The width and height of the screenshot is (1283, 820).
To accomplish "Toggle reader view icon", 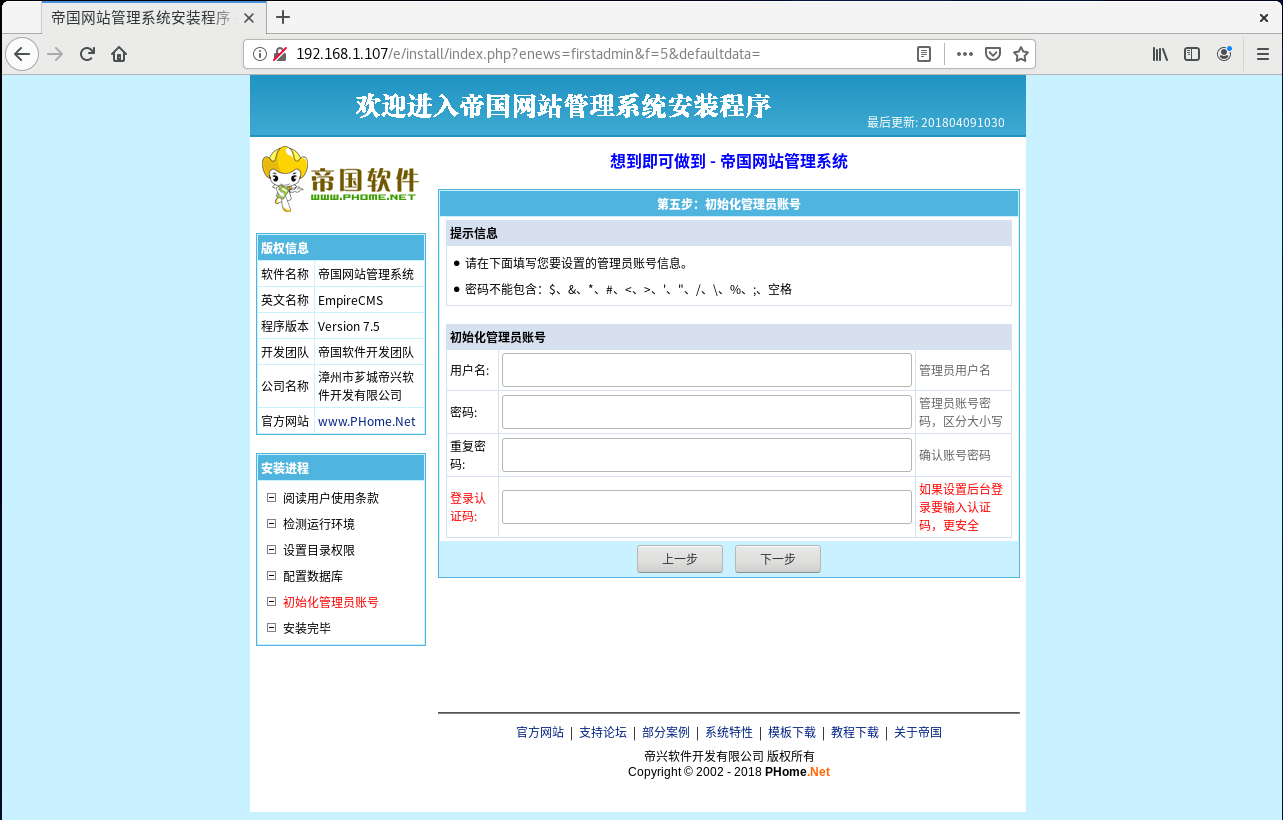I will pyautogui.click(x=924, y=54).
